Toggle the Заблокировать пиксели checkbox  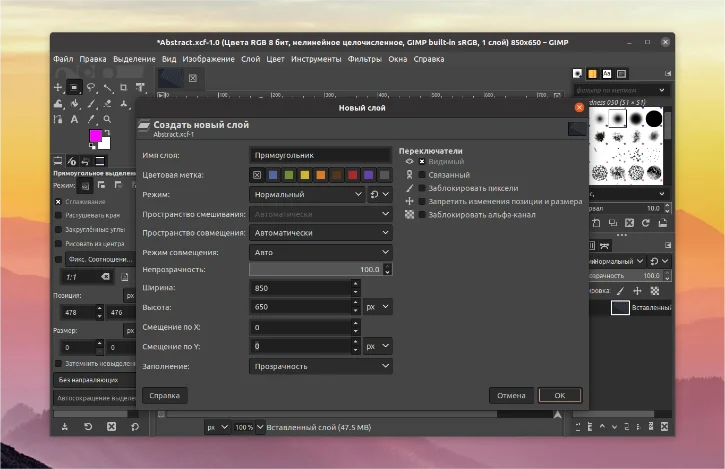click(x=422, y=187)
